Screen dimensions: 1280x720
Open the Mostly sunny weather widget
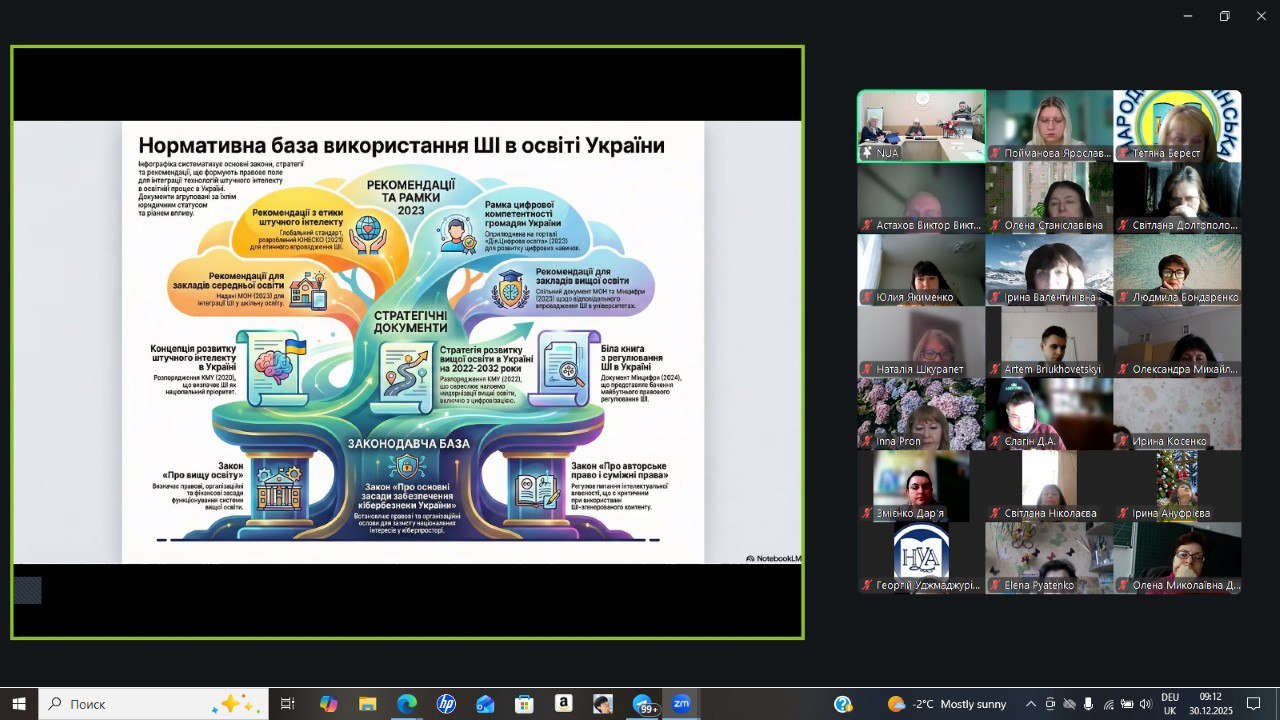click(x=946, y=704)
